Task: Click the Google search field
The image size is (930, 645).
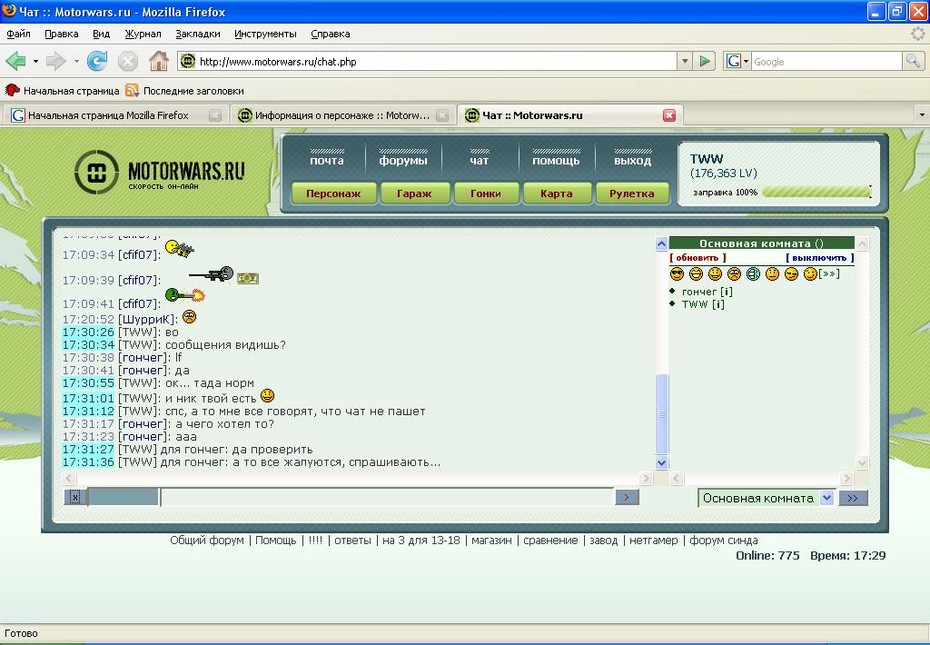Action: [x=827, y=61]
